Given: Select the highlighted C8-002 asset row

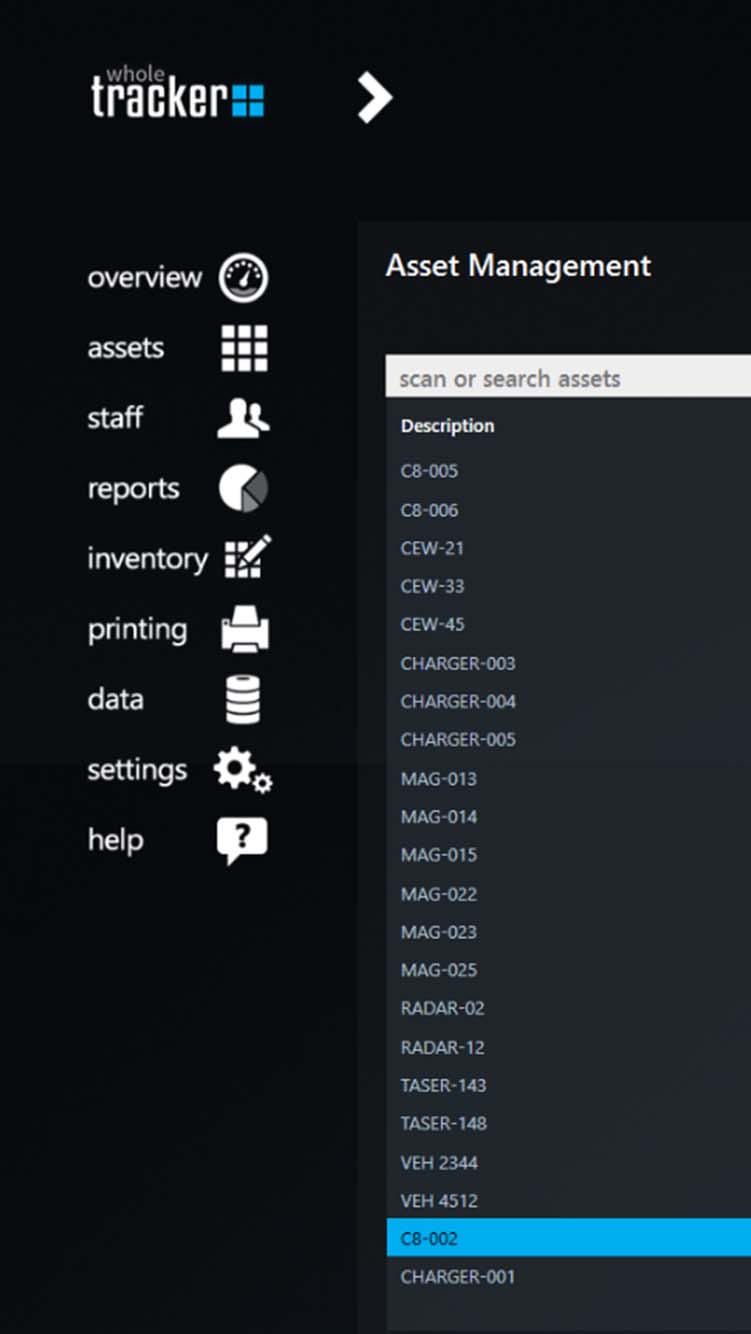Looking at the screenshot, I should [568, 1238].
